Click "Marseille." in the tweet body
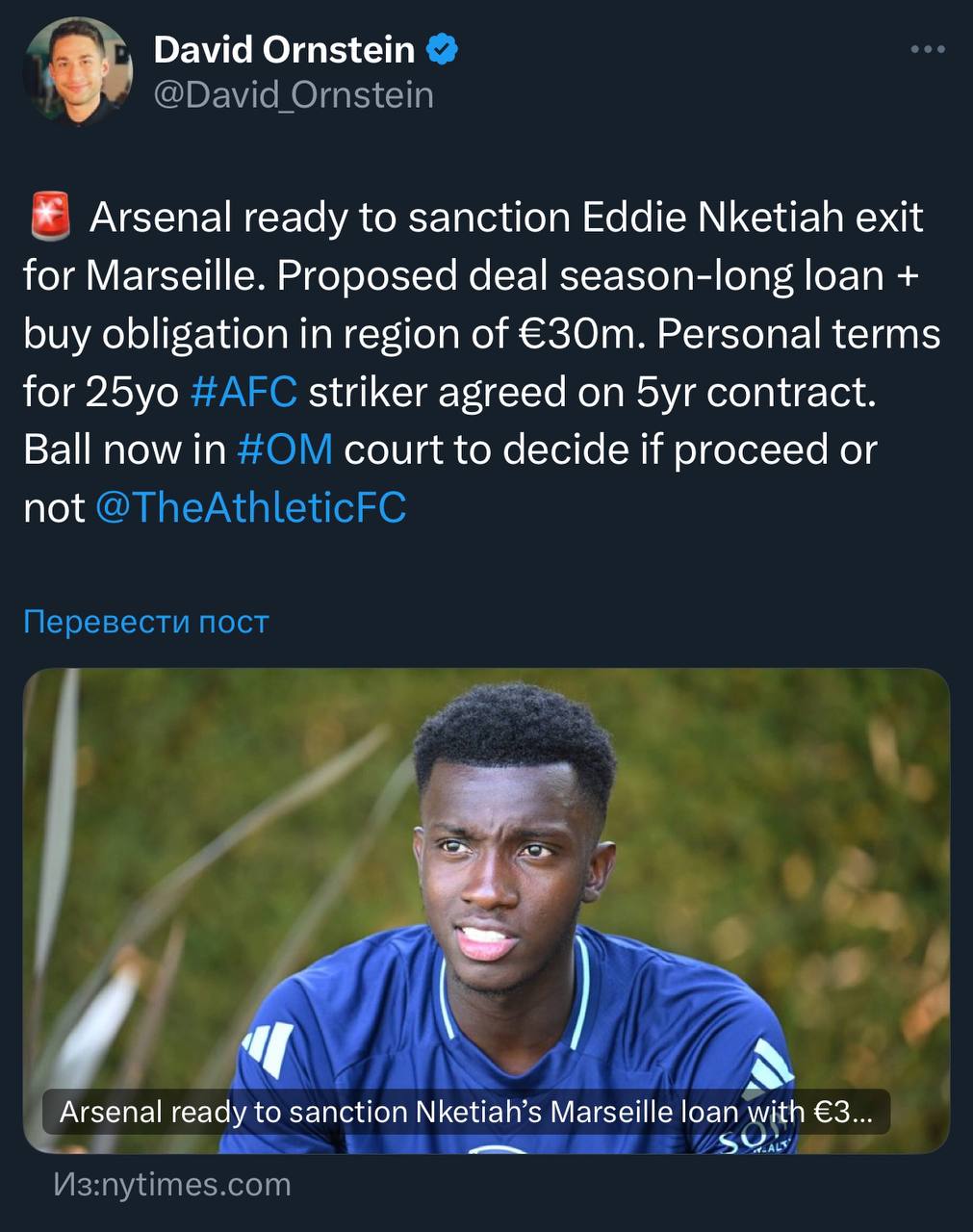The width and height of the screenshot is (973, 1232). [x=175, y=276]
